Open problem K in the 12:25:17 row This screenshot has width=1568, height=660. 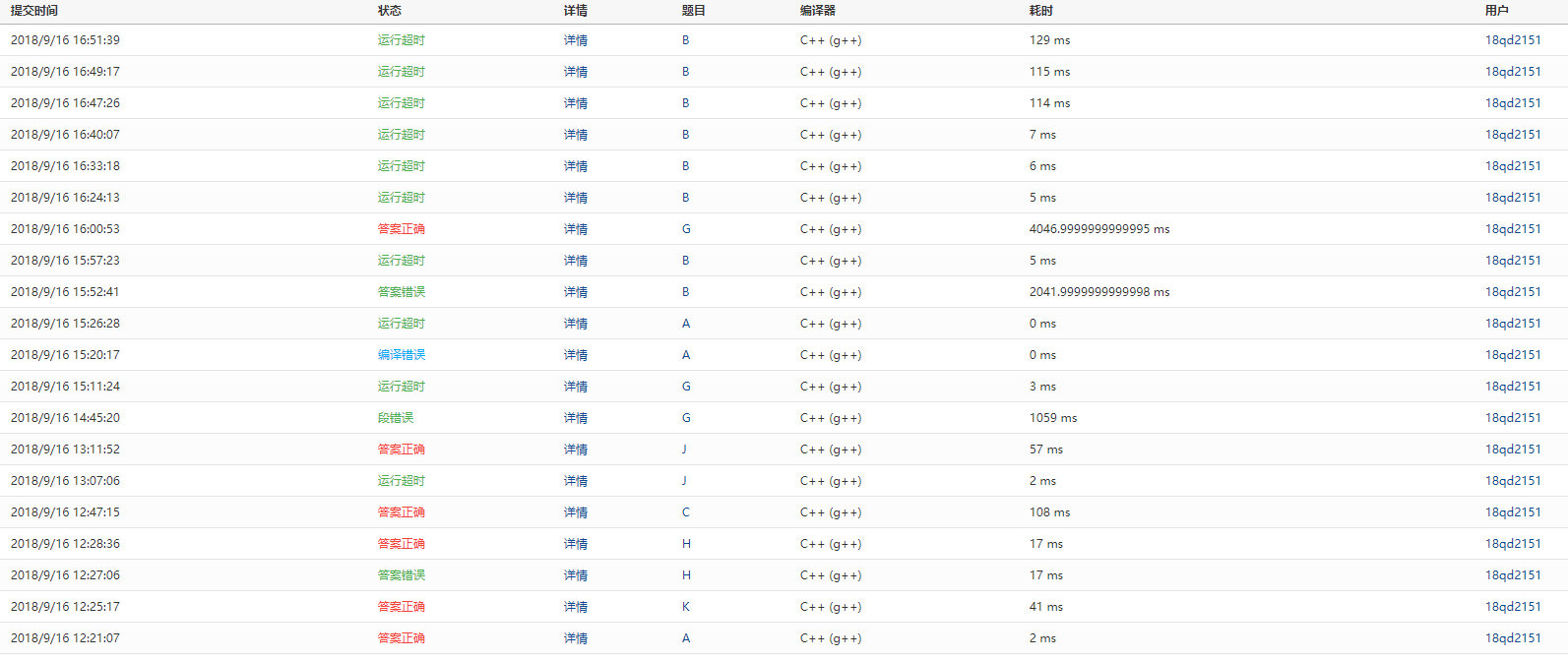click(685, 607)
